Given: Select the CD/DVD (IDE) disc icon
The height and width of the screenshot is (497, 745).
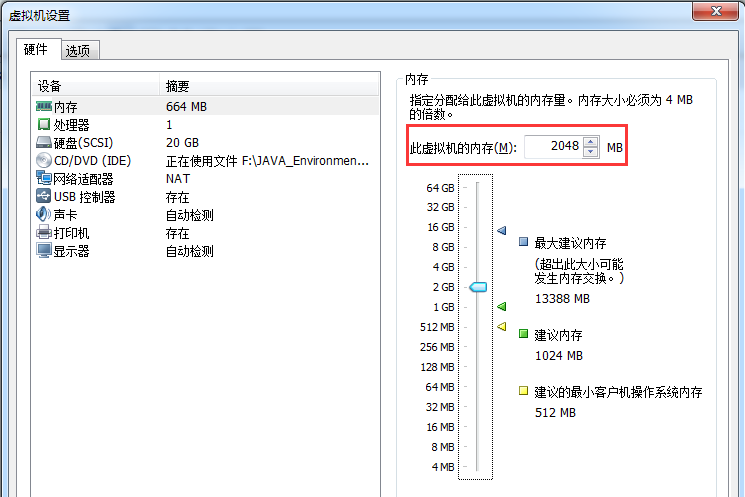Looking at the screenshot, I should click(44, 161).
